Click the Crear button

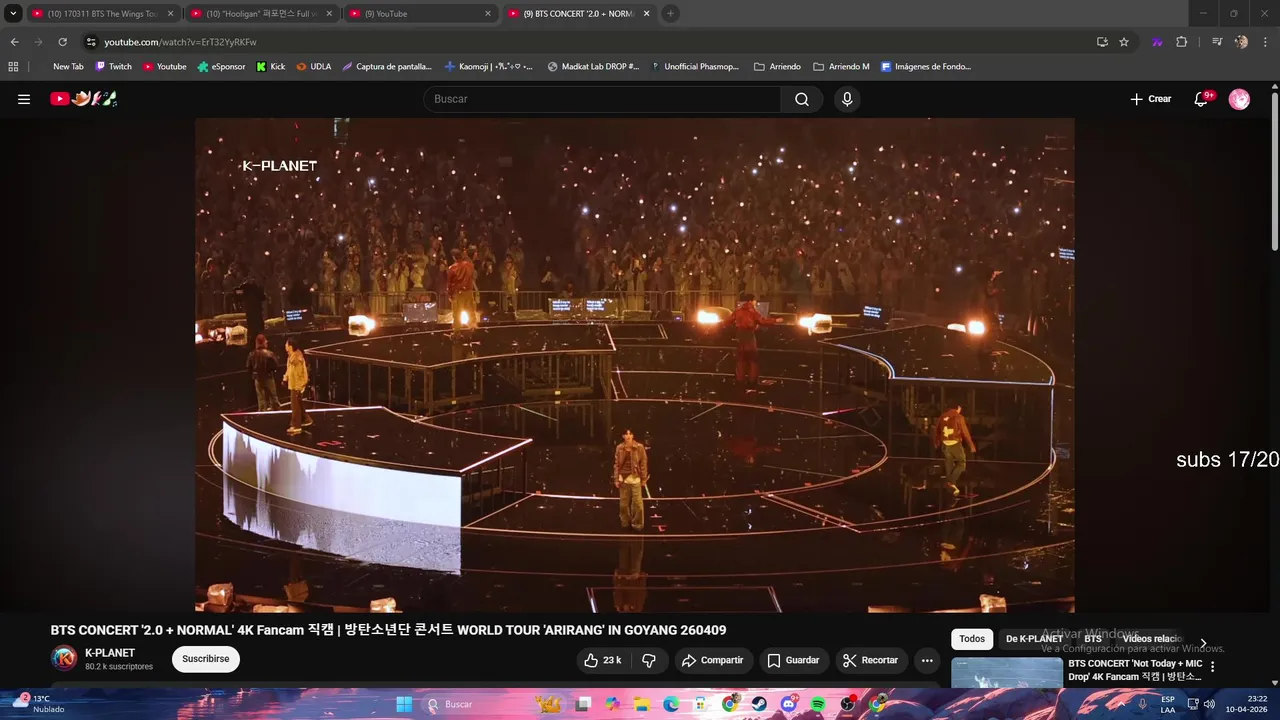click(x=1151, y=99)
